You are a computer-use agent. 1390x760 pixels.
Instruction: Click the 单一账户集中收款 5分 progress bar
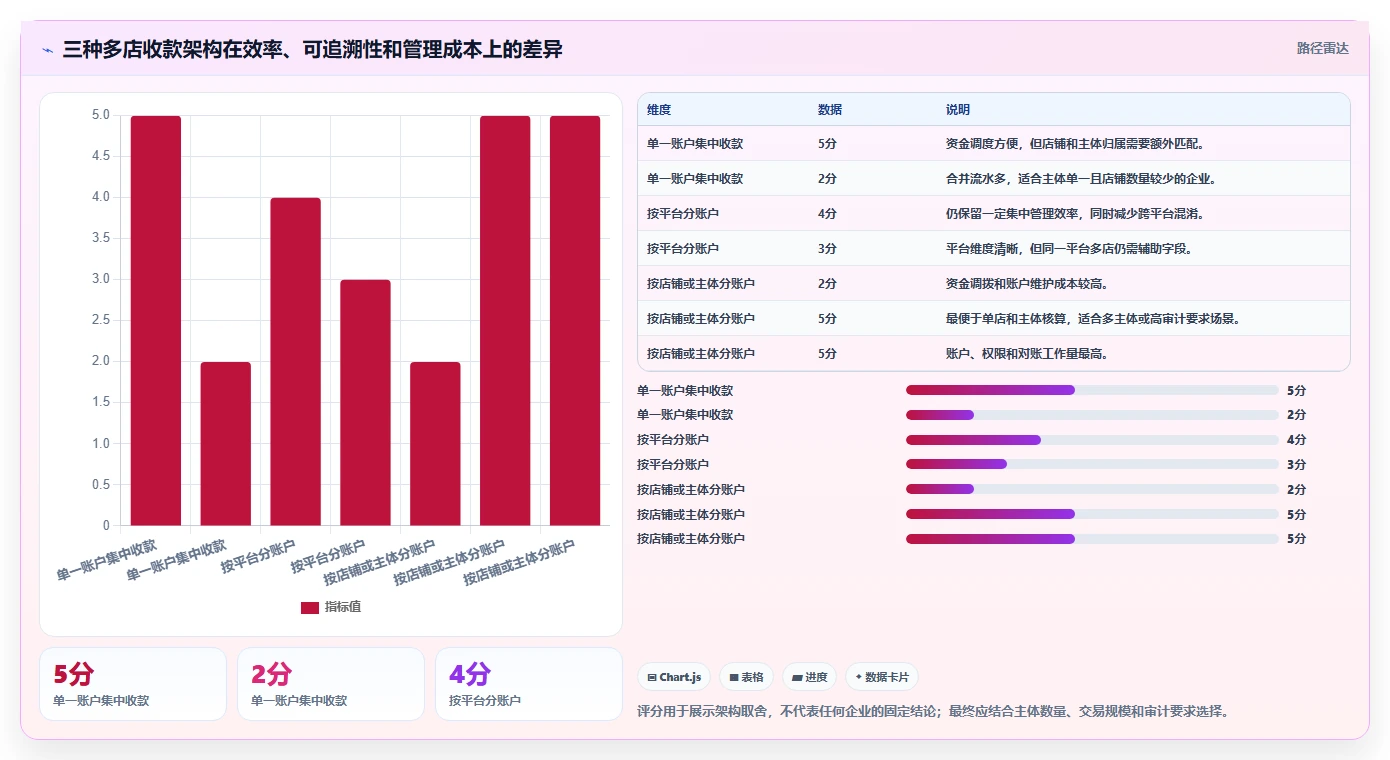[x=1092, y=390]
